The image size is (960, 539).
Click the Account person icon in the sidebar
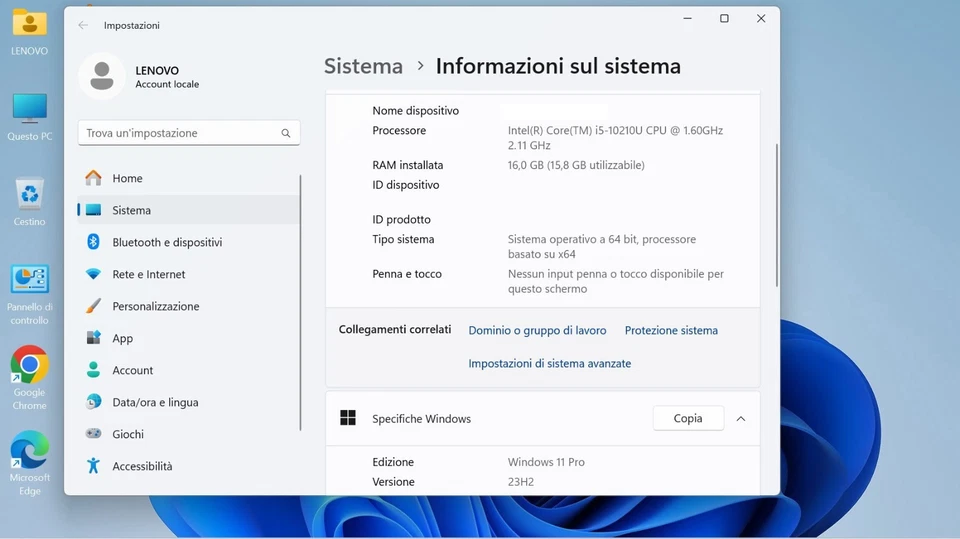coord(93,369)
